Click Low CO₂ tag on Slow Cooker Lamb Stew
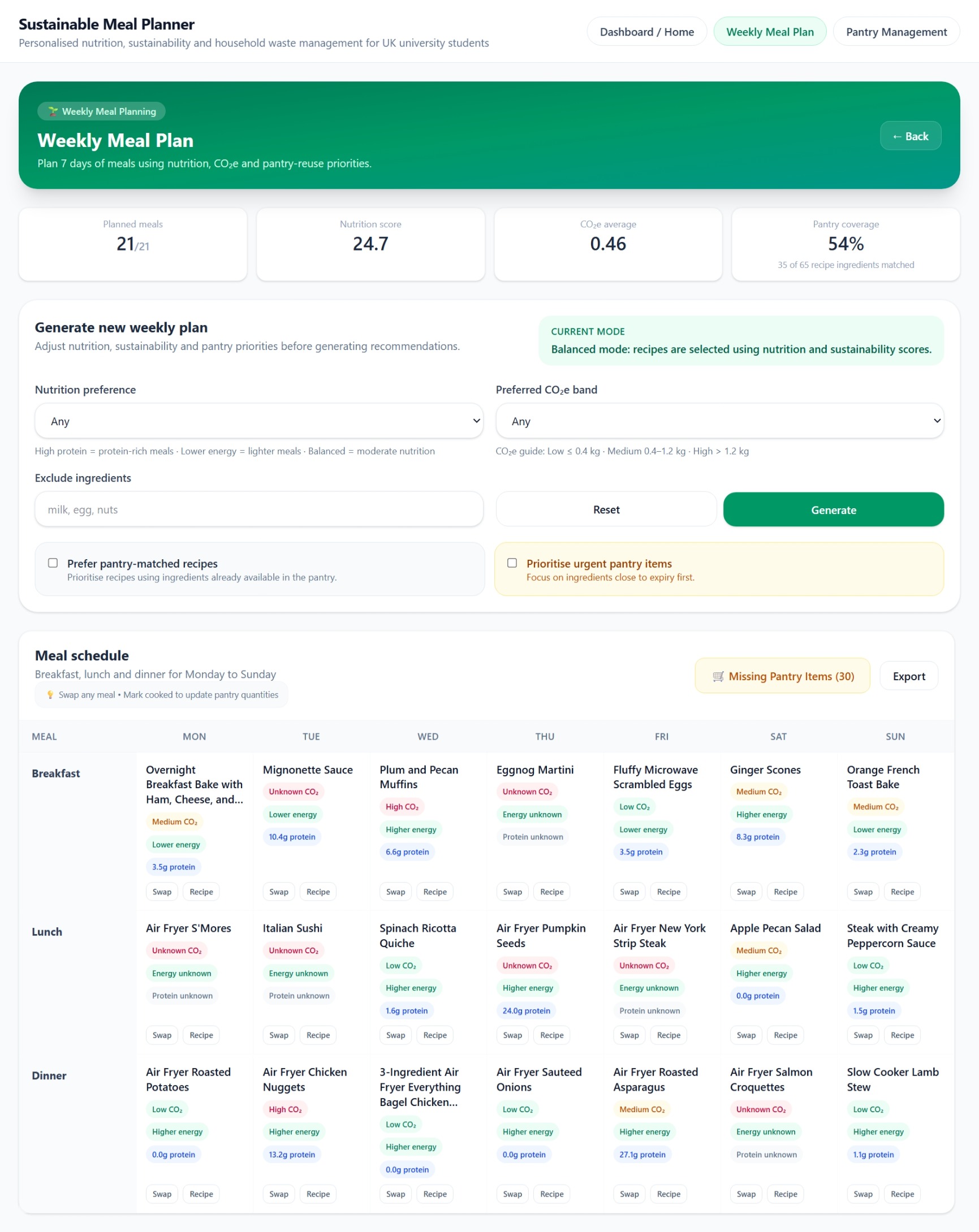The image size is (979, 1232). coord(868,1109)
